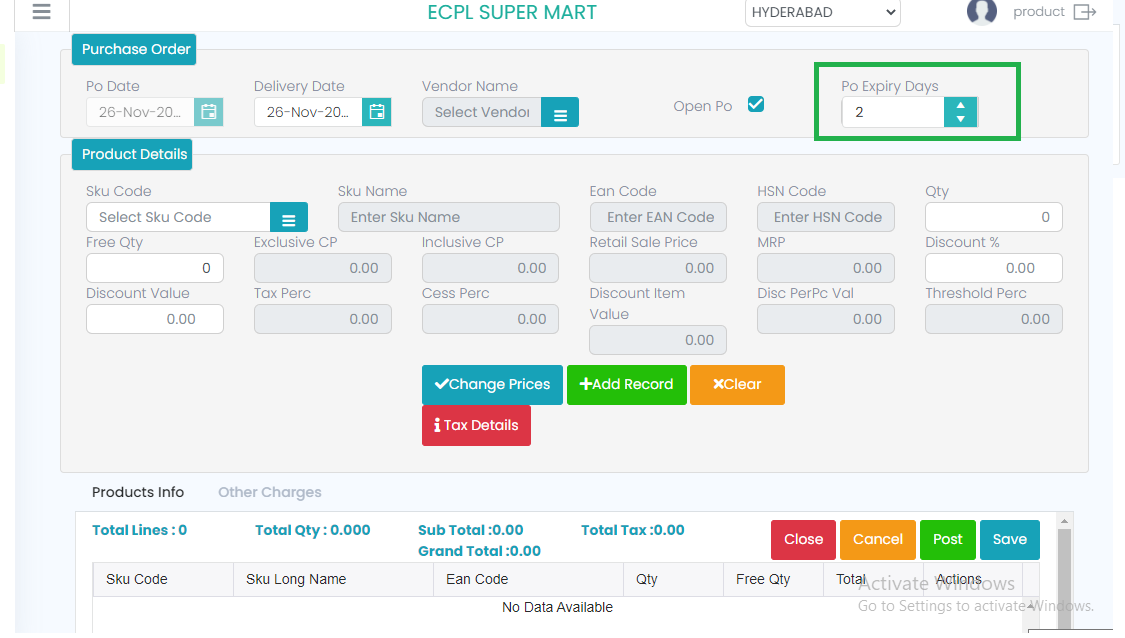Image resolution: width=1125 pixels, height=638 pixels.
Task: Click the Product Details section label
Action: click(x=132, y=154)
